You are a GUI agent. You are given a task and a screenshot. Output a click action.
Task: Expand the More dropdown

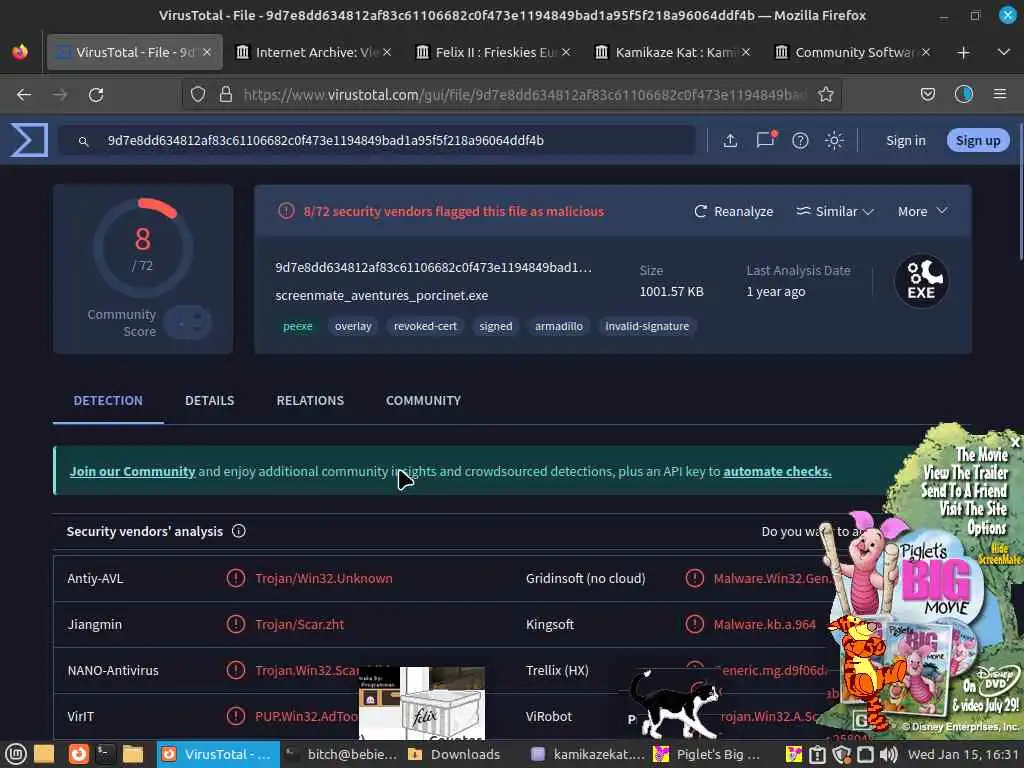(x=922, y=211)
